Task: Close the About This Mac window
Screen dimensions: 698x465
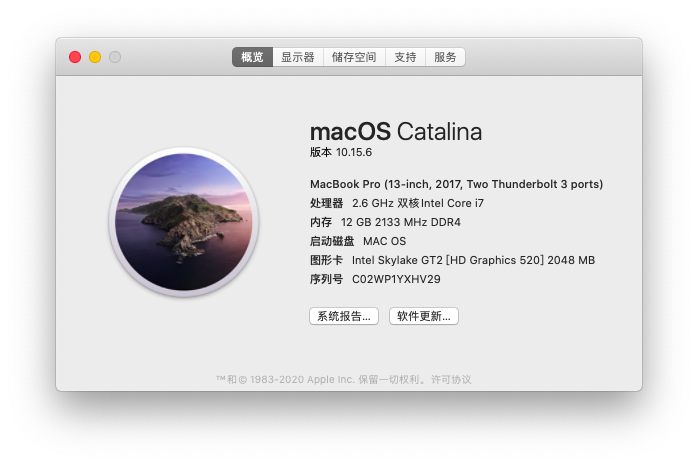Action: point(75,57)
